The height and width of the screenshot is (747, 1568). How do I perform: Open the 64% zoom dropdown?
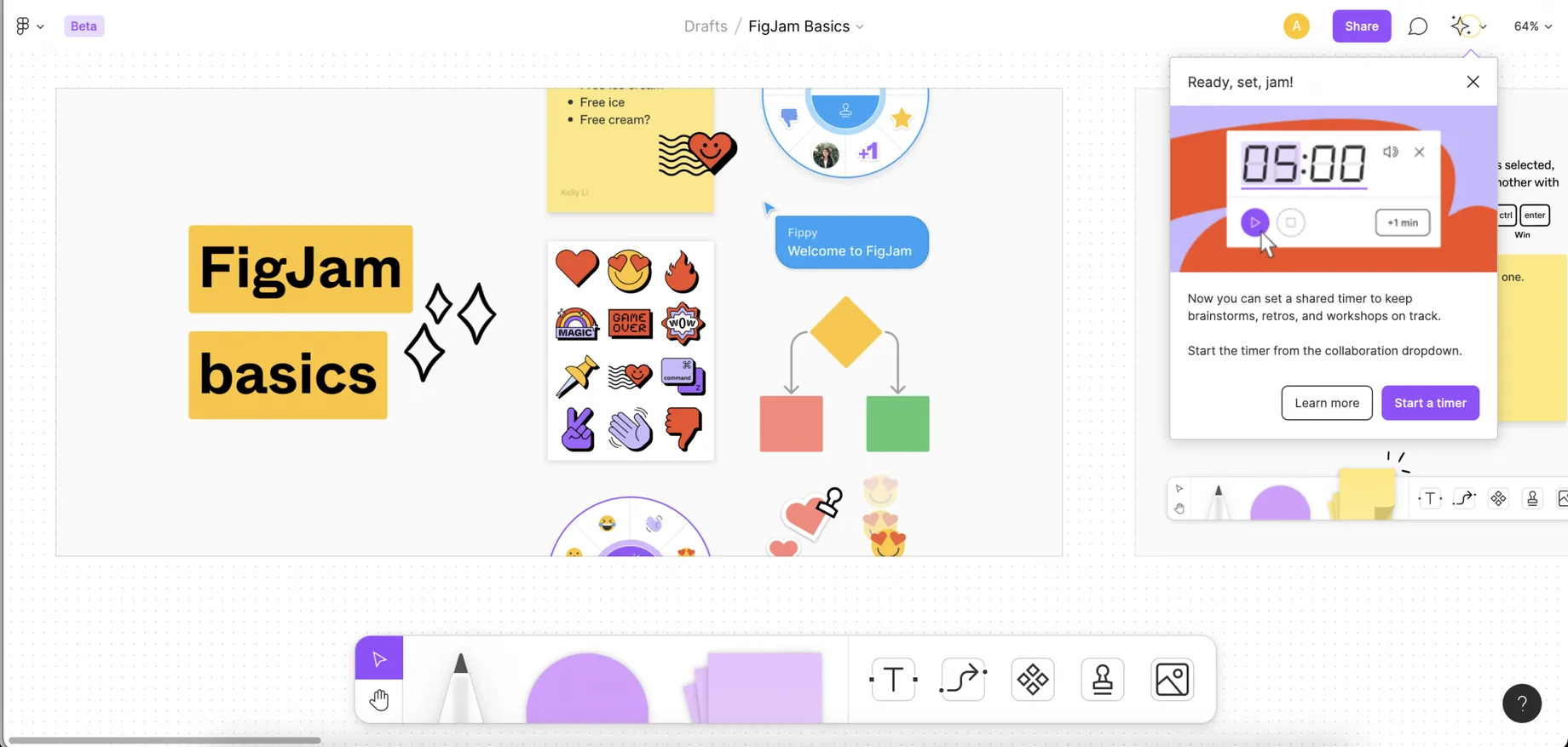1532,26
